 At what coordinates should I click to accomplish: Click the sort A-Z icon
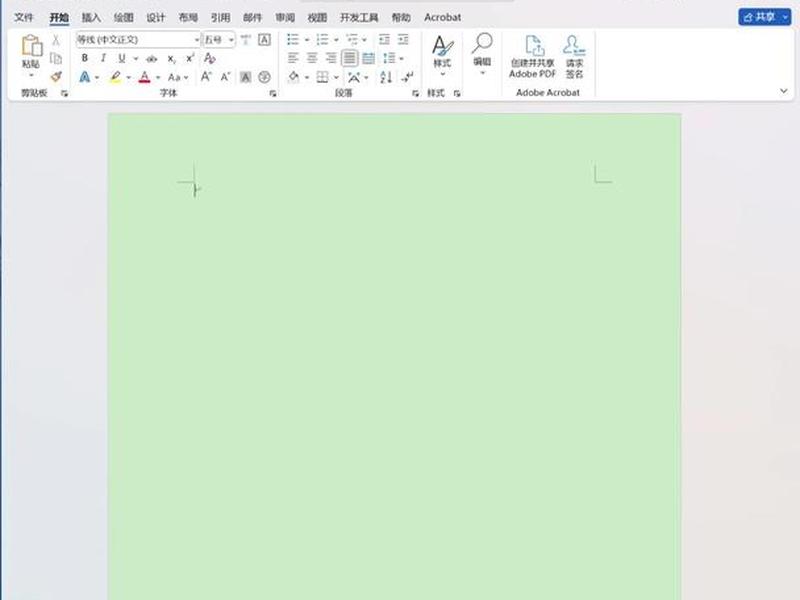[x=386, y=77]
